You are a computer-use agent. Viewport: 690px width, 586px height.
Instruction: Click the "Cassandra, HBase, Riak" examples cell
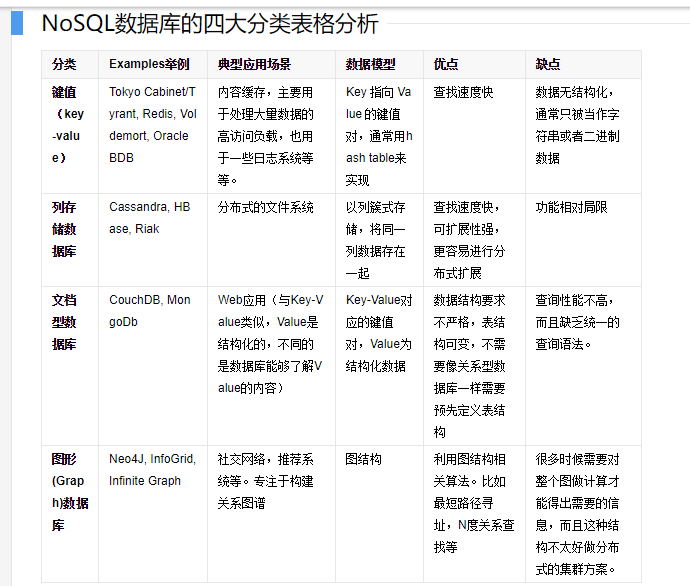[149, 218]
